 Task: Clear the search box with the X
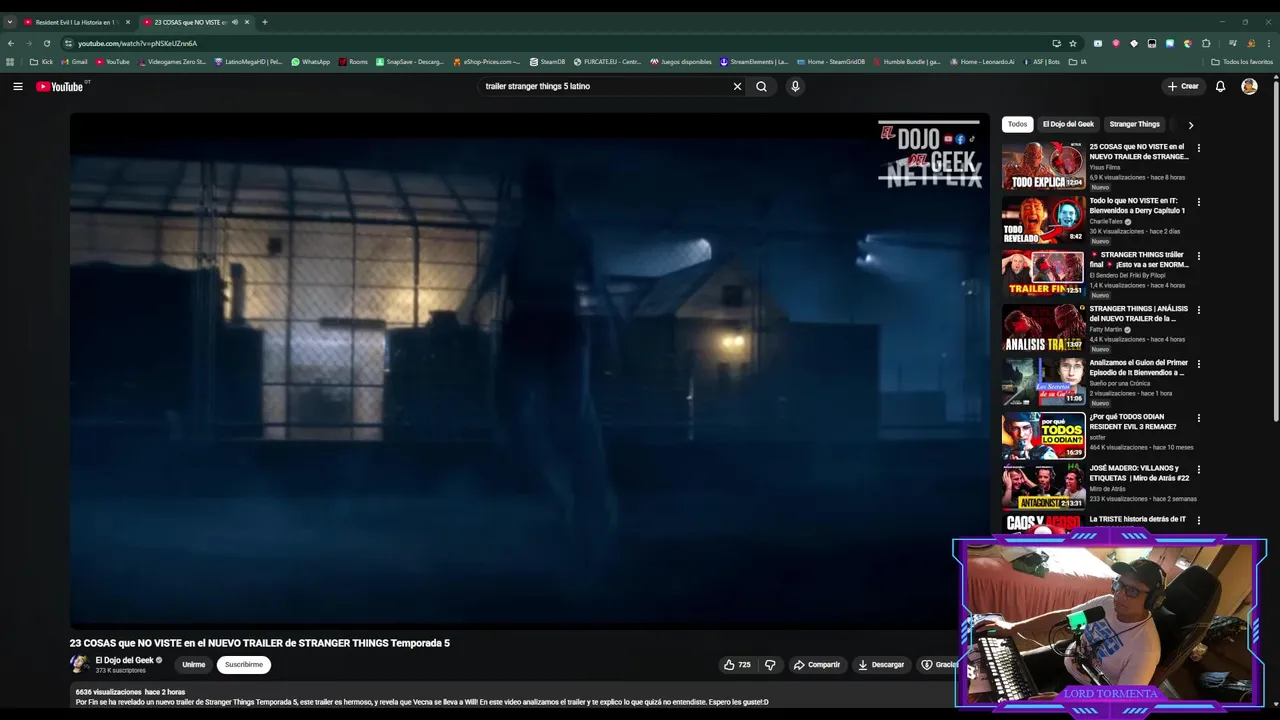click(x=737, y=86)
